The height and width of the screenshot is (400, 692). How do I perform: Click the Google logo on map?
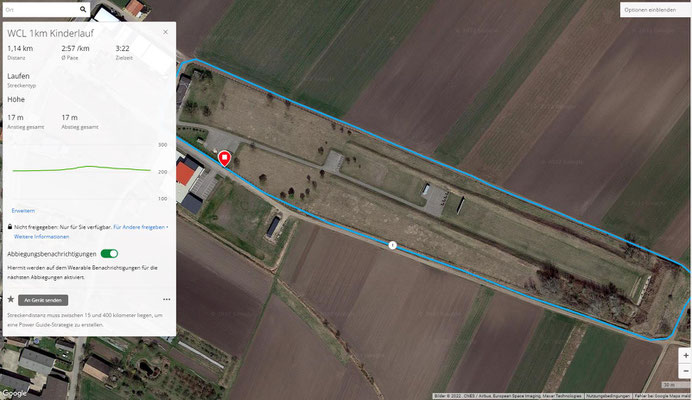pyautogui.click(x=15, y=393)
